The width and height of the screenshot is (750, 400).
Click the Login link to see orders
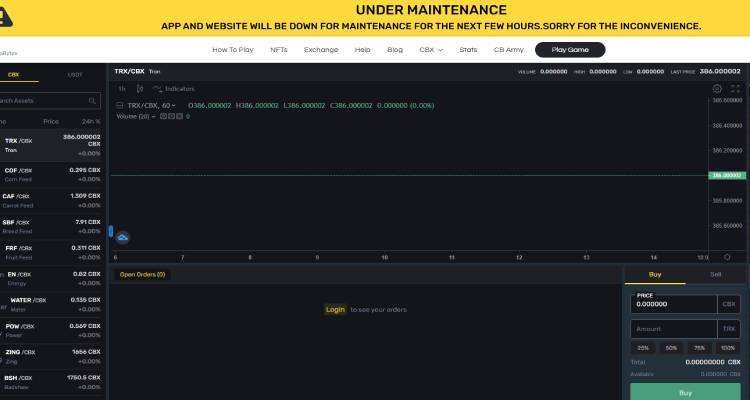335,310
